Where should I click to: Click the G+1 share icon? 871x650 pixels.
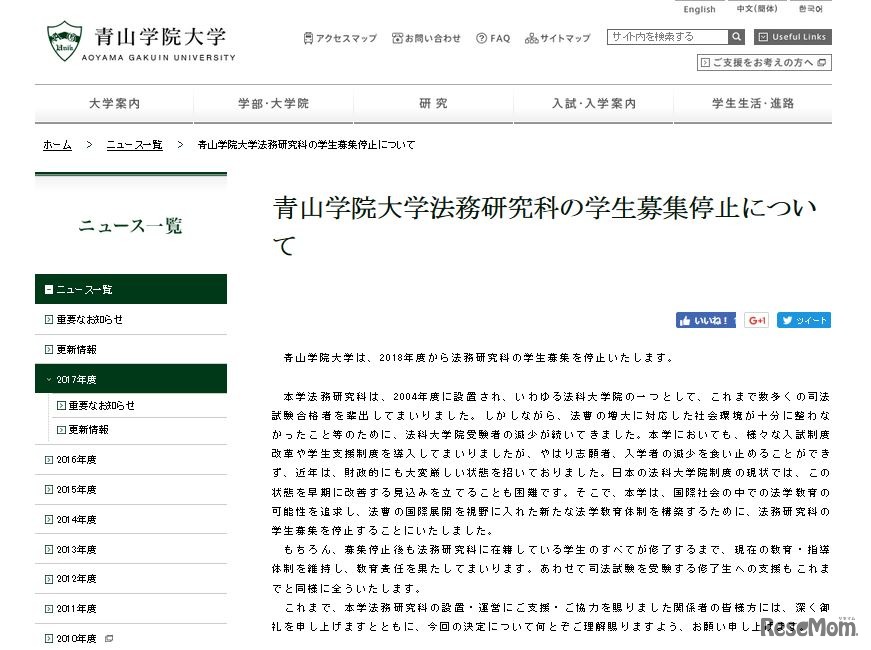click(x=755, y=320)
